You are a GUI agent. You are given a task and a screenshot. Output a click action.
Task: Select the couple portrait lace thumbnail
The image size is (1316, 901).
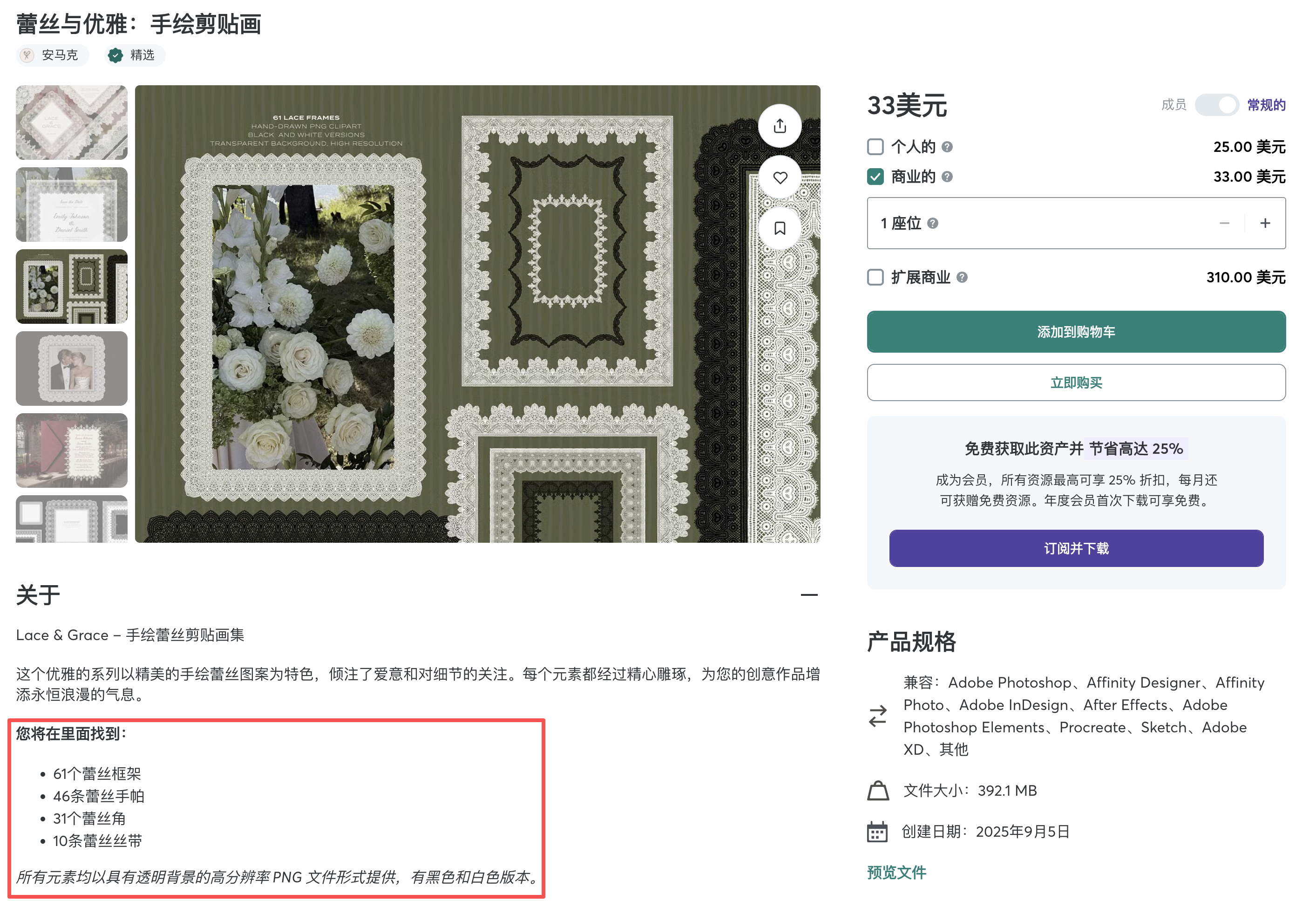(71, 369)
